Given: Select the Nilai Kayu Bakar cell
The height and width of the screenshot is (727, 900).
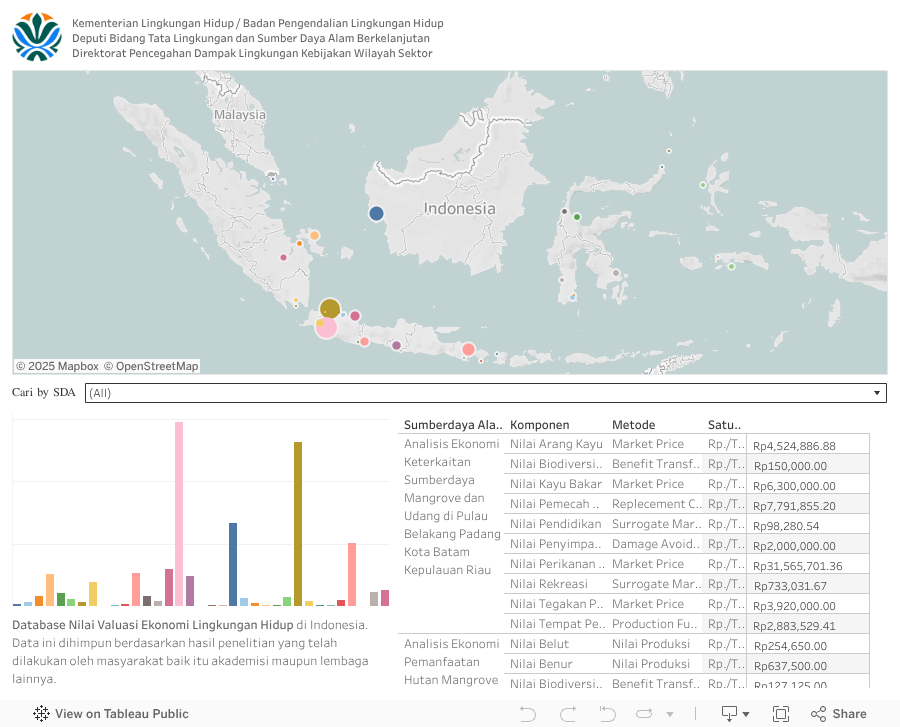Looking at the screenshot, I should click(556, 484).
